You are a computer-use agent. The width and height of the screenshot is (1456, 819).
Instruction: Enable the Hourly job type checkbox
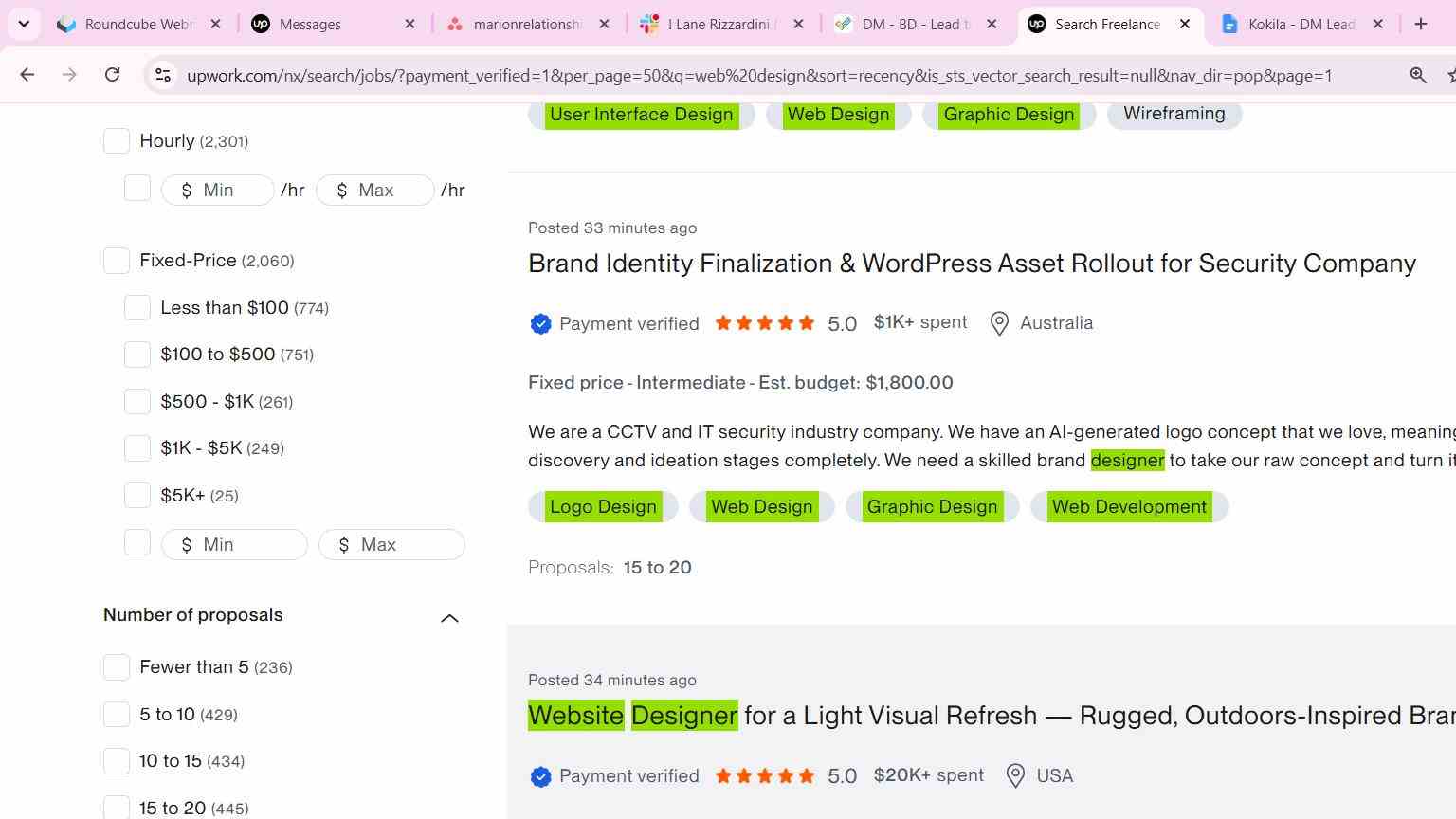coord(117,141)
